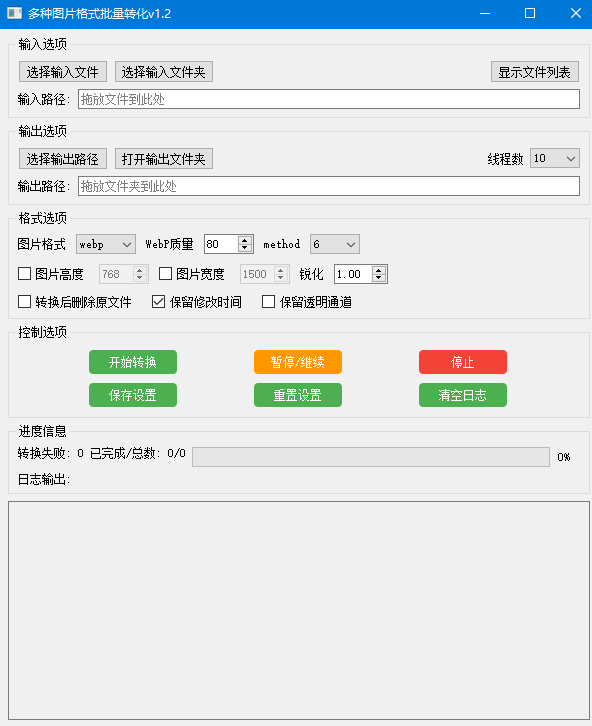Click the 选择输入文件 button
592x726 pixels.
coord(63,72)
